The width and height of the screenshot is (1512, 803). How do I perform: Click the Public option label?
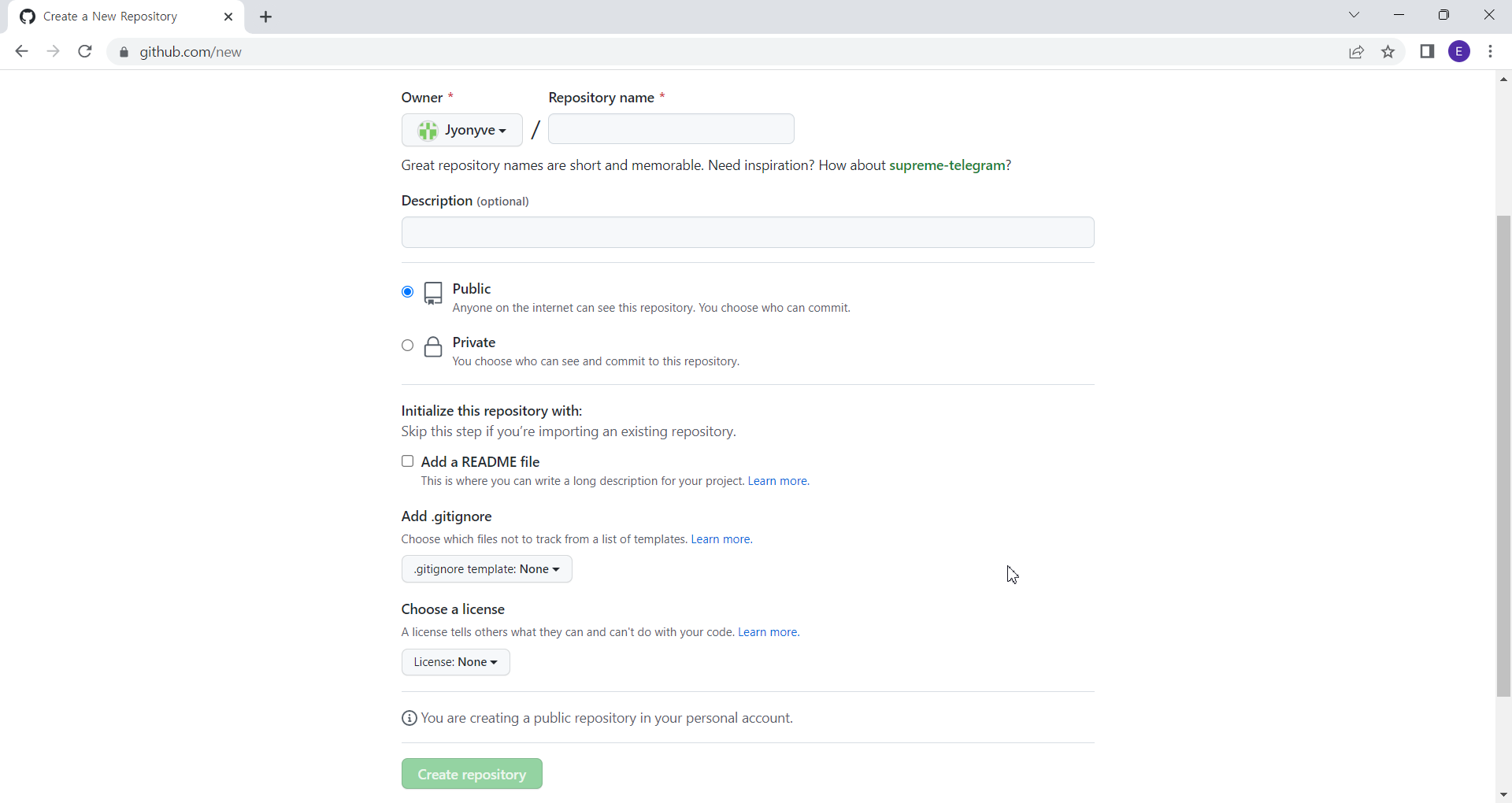tap(472, 289)
